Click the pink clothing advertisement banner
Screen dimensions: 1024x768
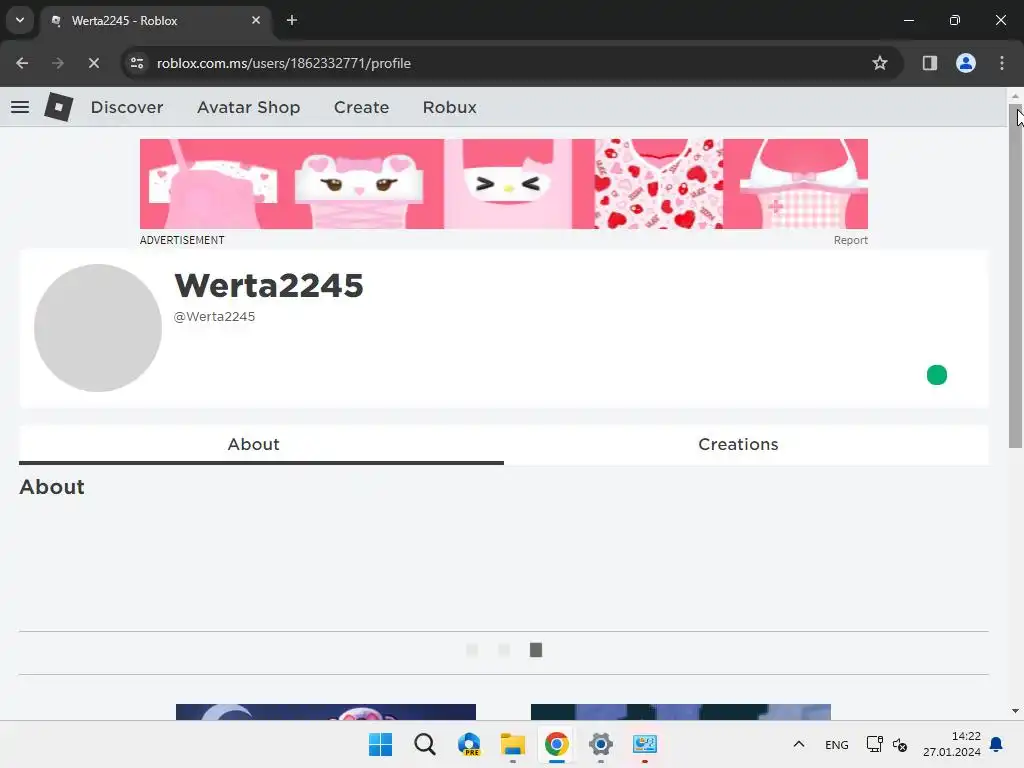pyautogui.click(x=504, y=184)
